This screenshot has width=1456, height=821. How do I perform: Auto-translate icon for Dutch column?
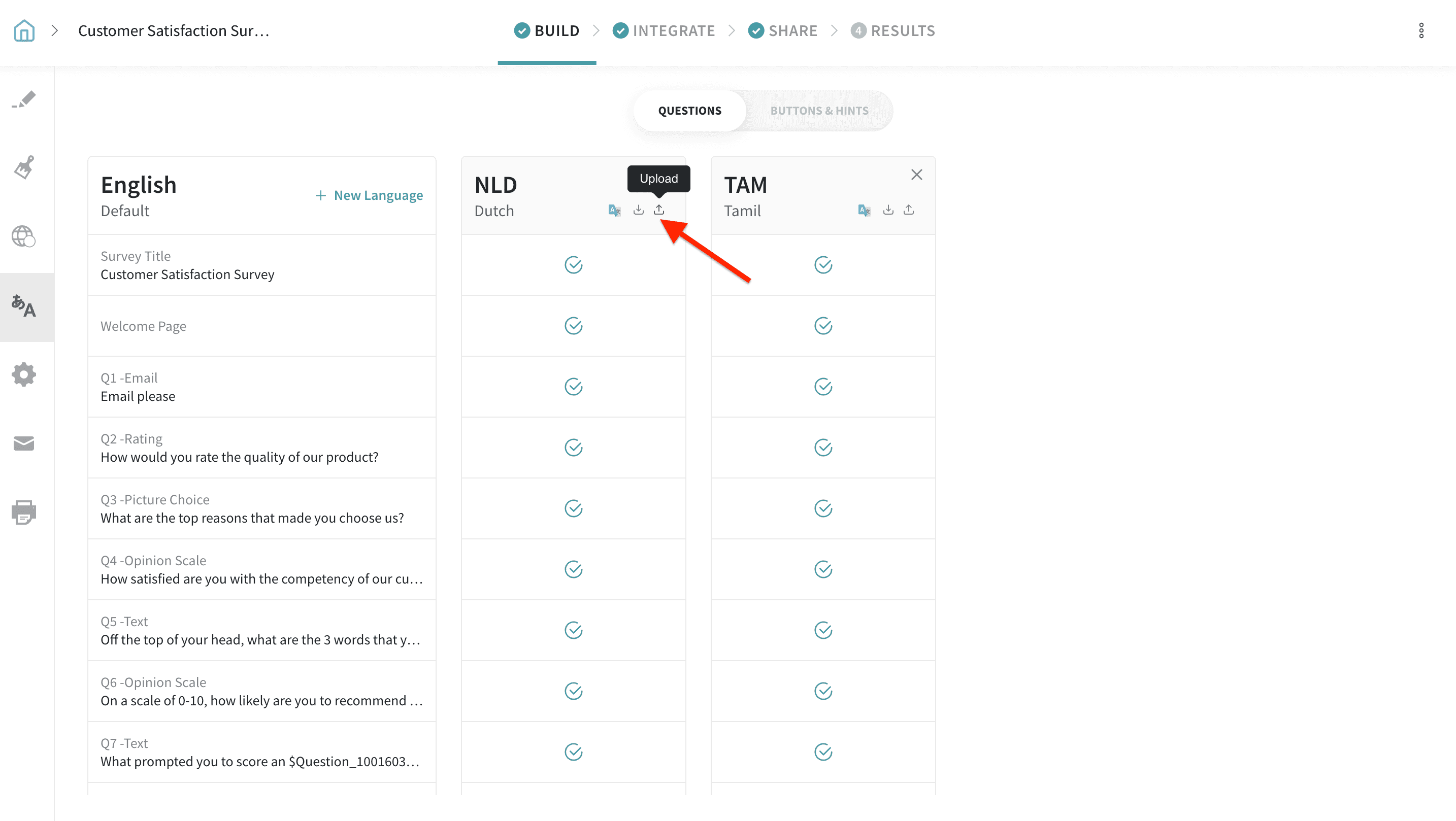point(614,210)
